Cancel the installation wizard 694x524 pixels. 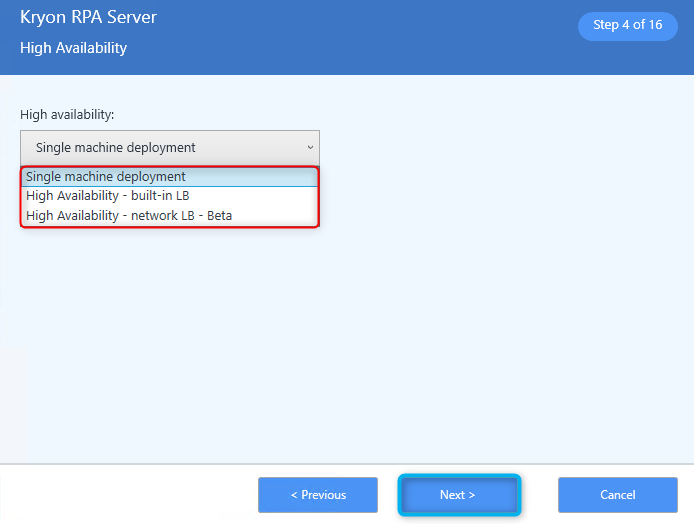pyautogui.click(x=617, y=495)
